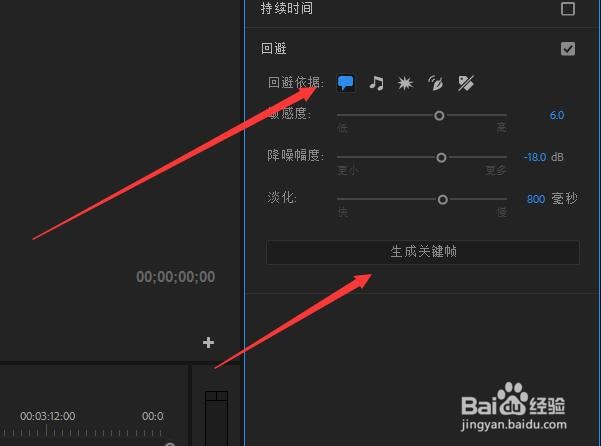Select the Music duck-against icon
601x446 pixels.
(376, 83)
